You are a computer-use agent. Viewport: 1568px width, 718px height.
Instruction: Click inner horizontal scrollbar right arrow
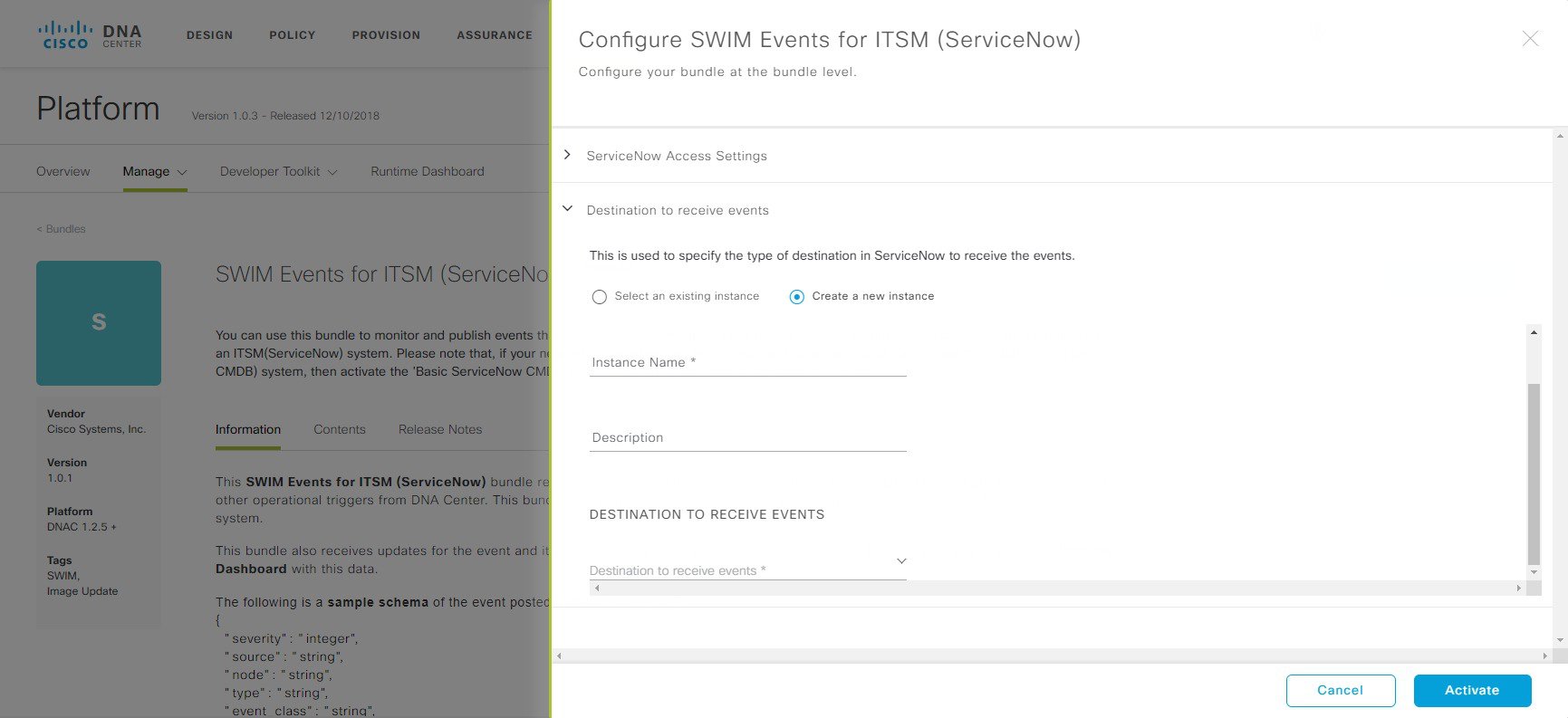pos(1519,589)
